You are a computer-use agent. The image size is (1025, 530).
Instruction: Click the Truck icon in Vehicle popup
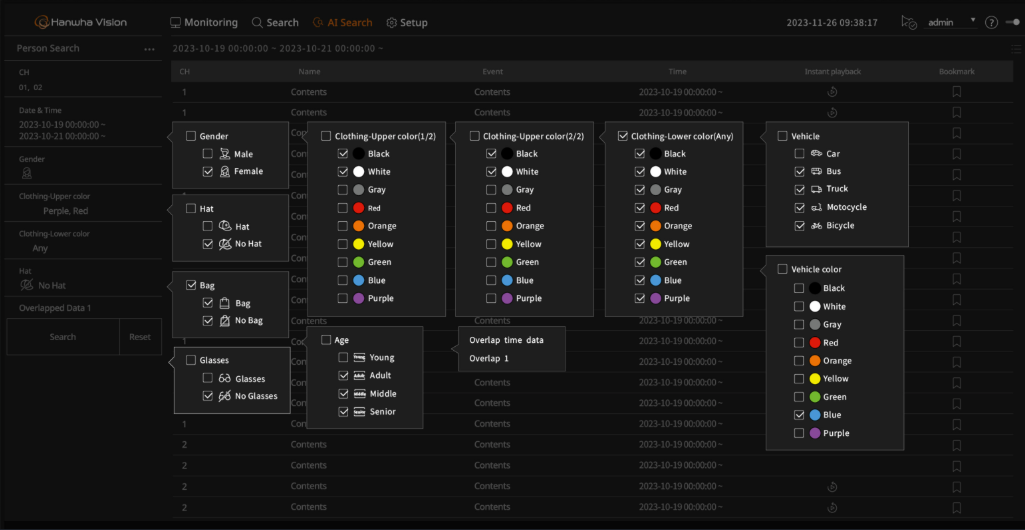816,189
